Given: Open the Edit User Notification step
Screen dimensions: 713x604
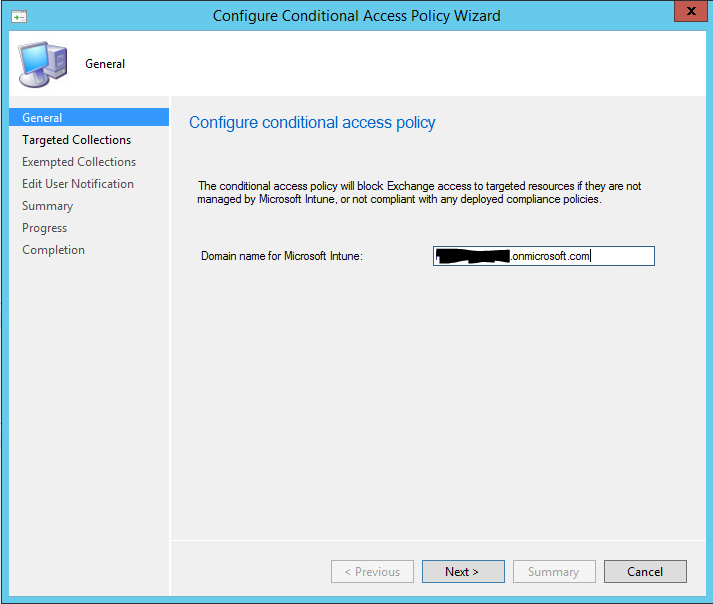Looking at the screenshot, I should 78,184.
